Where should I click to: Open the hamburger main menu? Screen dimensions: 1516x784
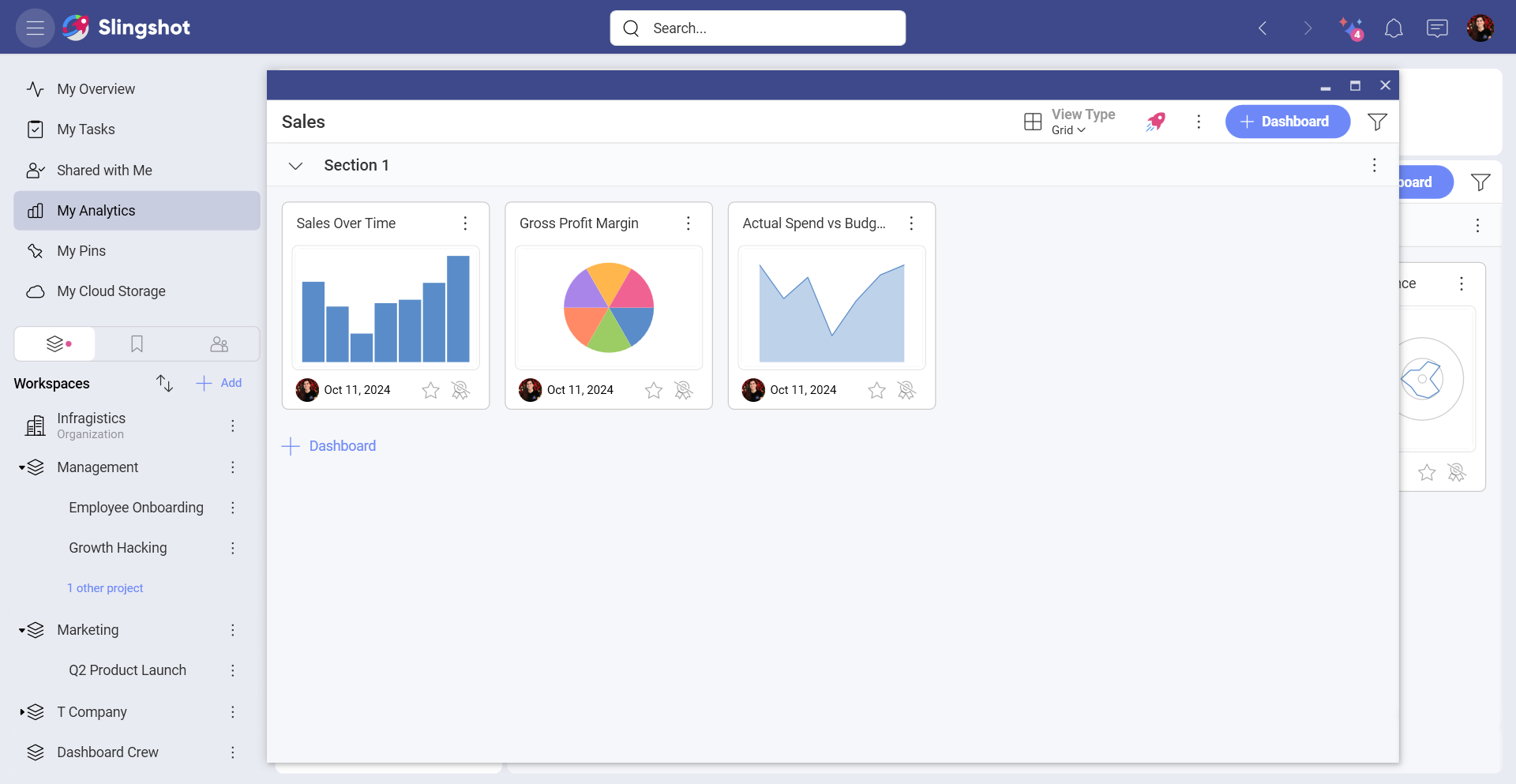coord(35,28)
